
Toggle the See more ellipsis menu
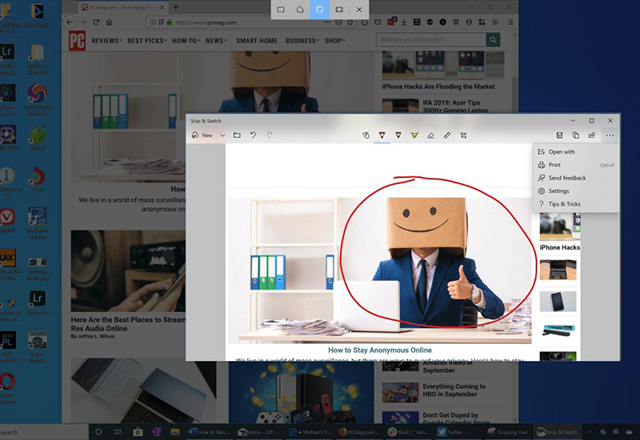[609, 135]
